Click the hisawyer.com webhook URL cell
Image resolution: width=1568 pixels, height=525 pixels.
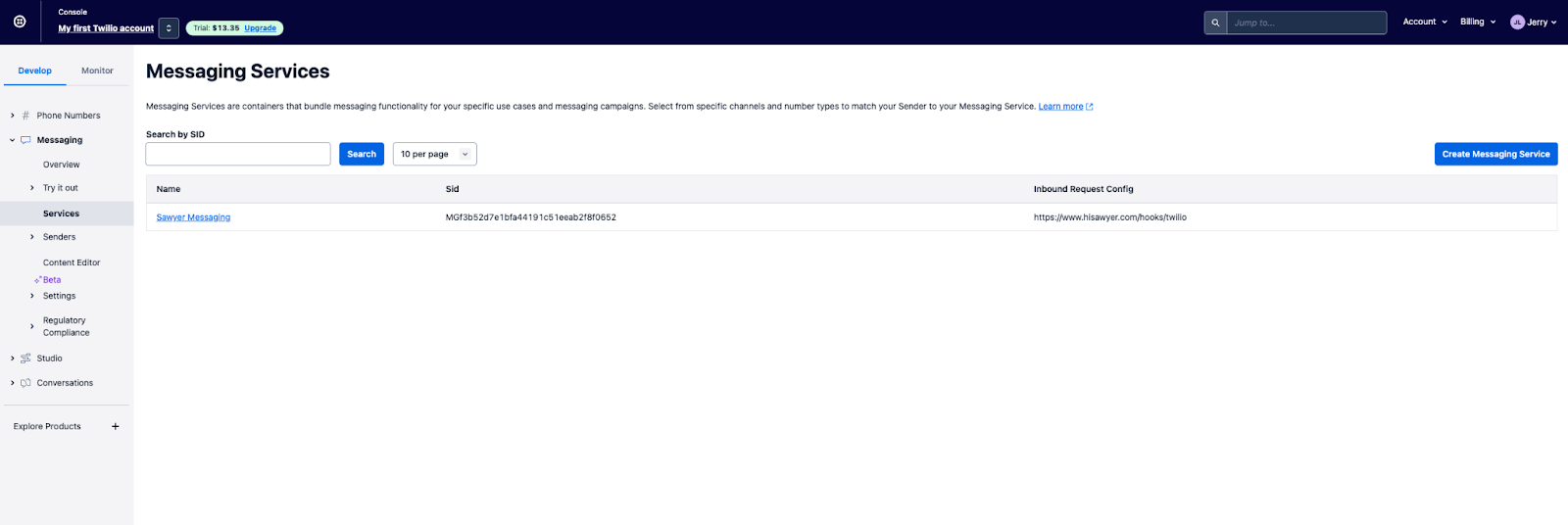click(1110, 217)
